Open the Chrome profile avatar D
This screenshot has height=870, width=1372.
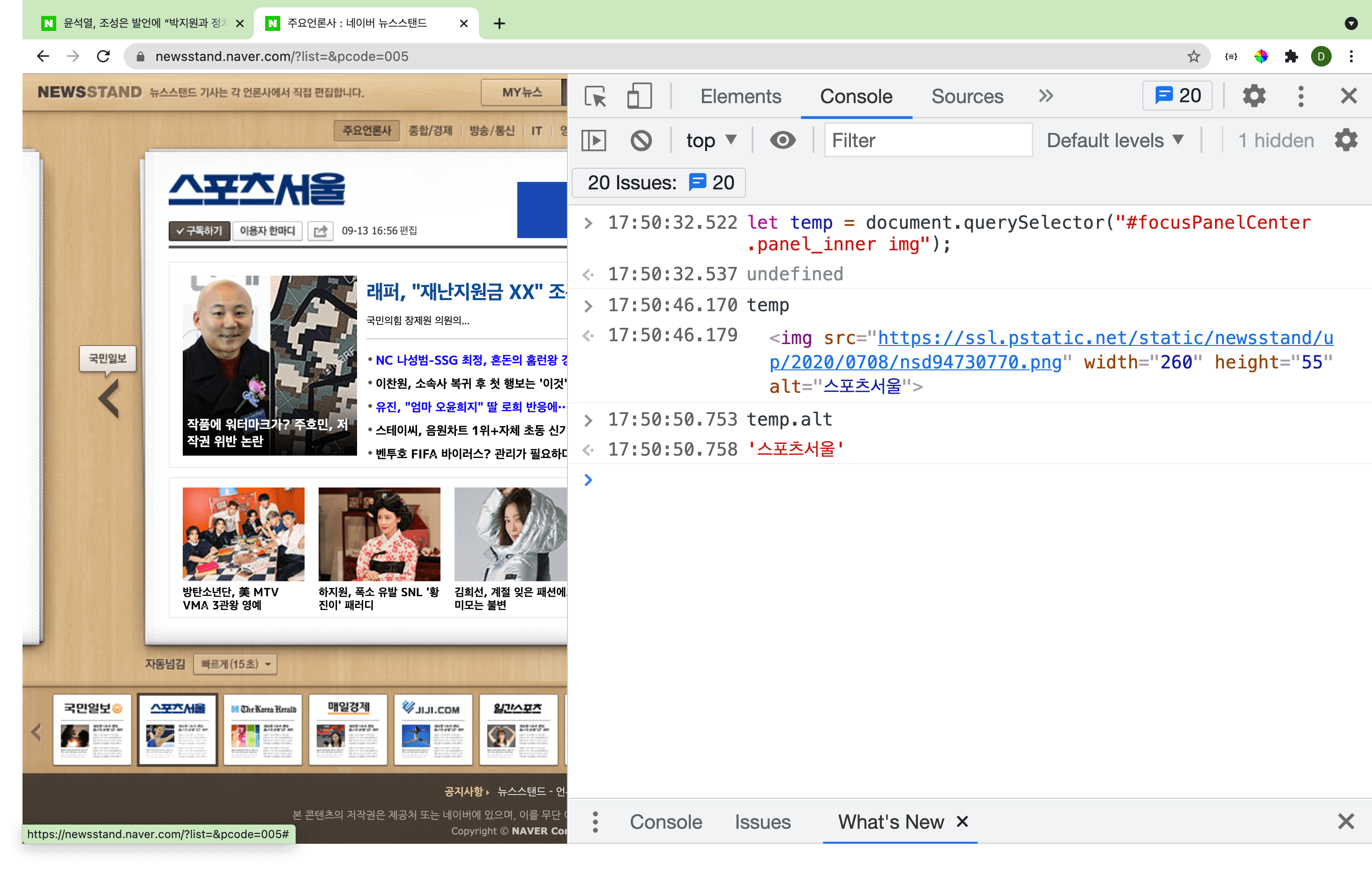pos(1321,56)
